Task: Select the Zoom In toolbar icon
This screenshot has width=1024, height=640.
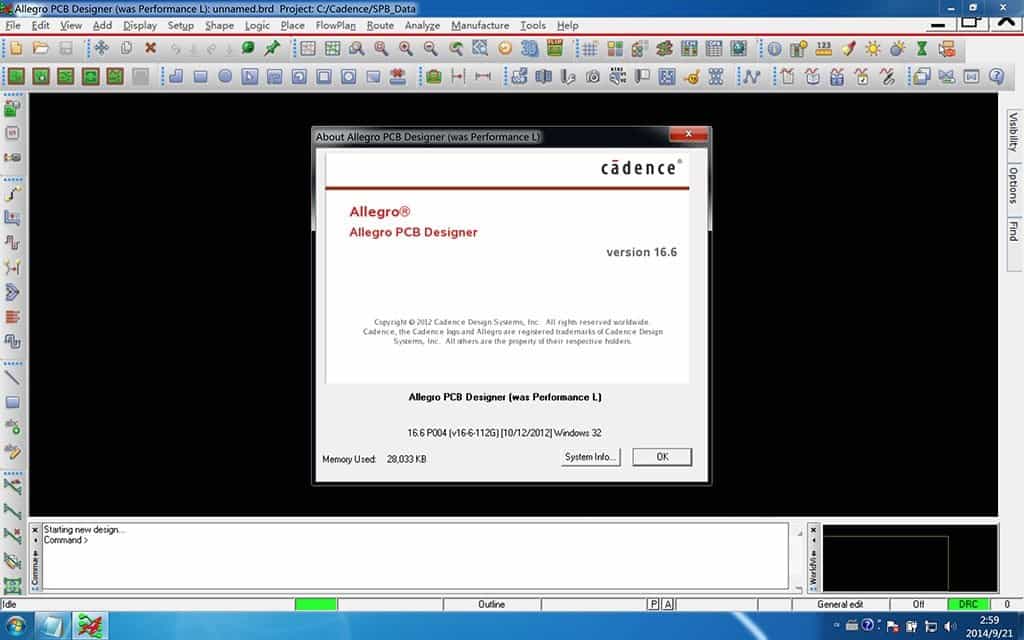Action: pyautogui.click(x=405, y=47)
